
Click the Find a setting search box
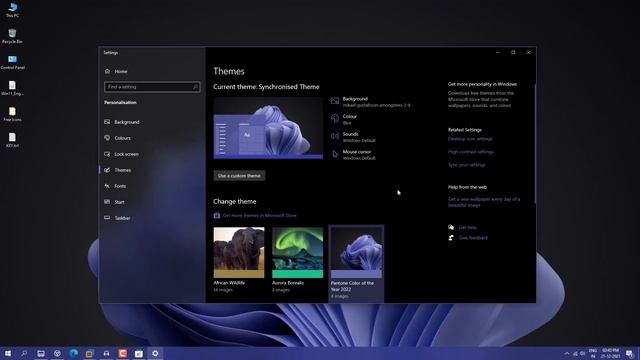[x=152, y=87]
